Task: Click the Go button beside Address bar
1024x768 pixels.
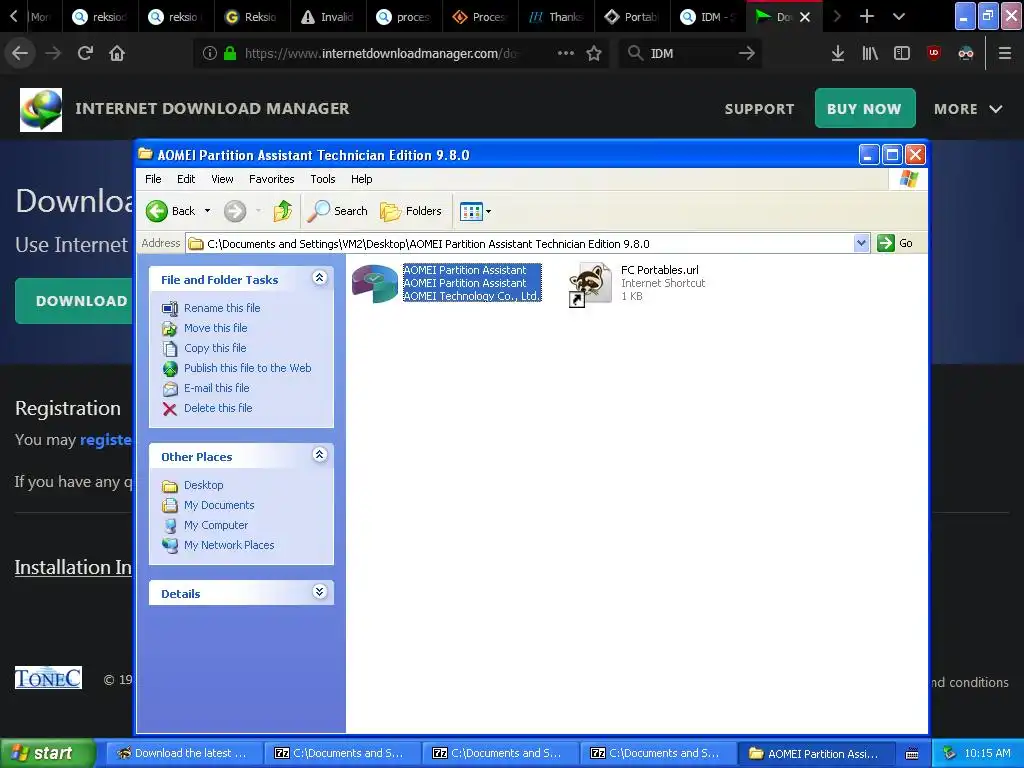Action: pyautogui.click(x=895, y=243)
